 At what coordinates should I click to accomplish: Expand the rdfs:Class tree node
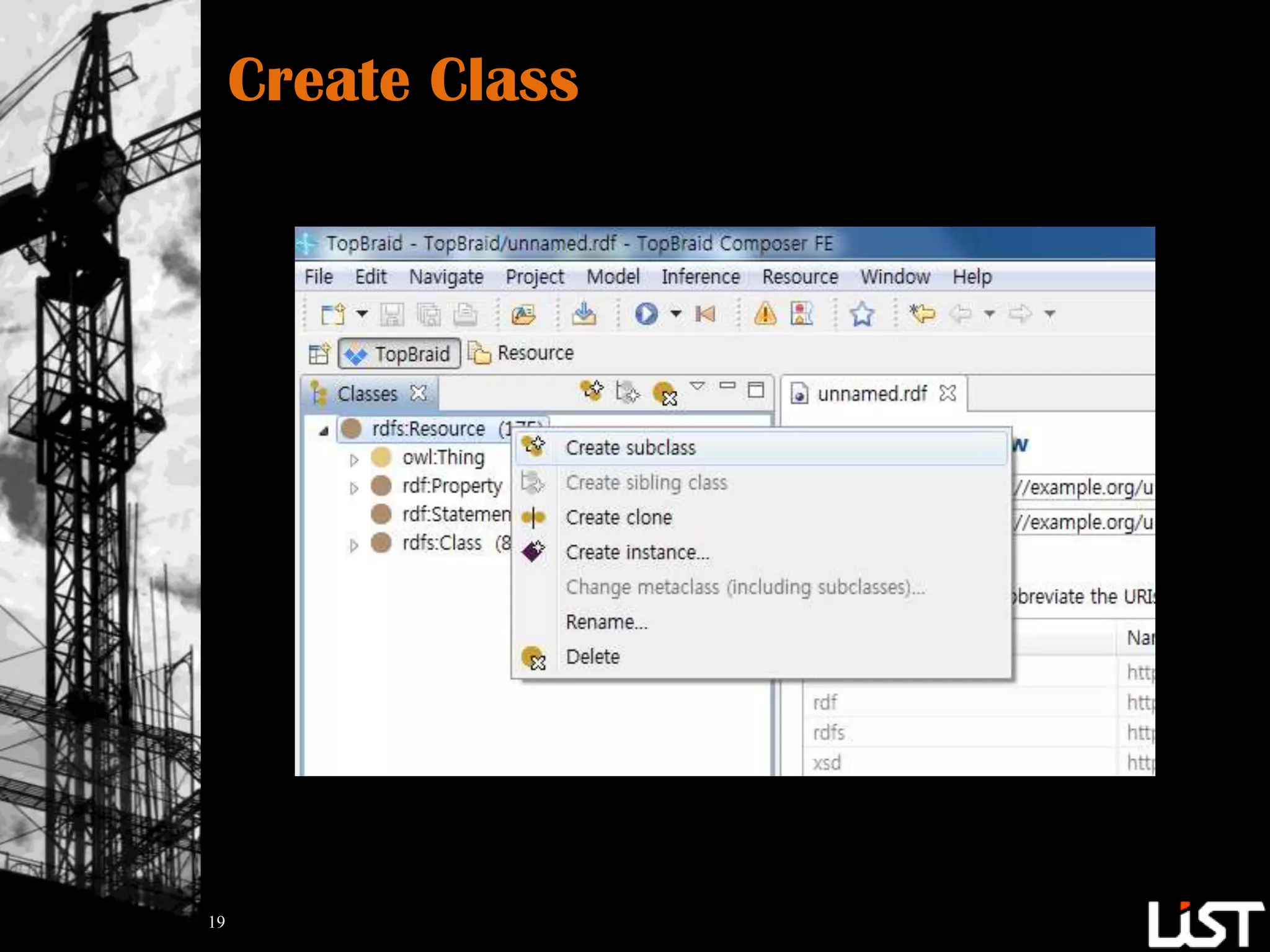coord(354,545)
